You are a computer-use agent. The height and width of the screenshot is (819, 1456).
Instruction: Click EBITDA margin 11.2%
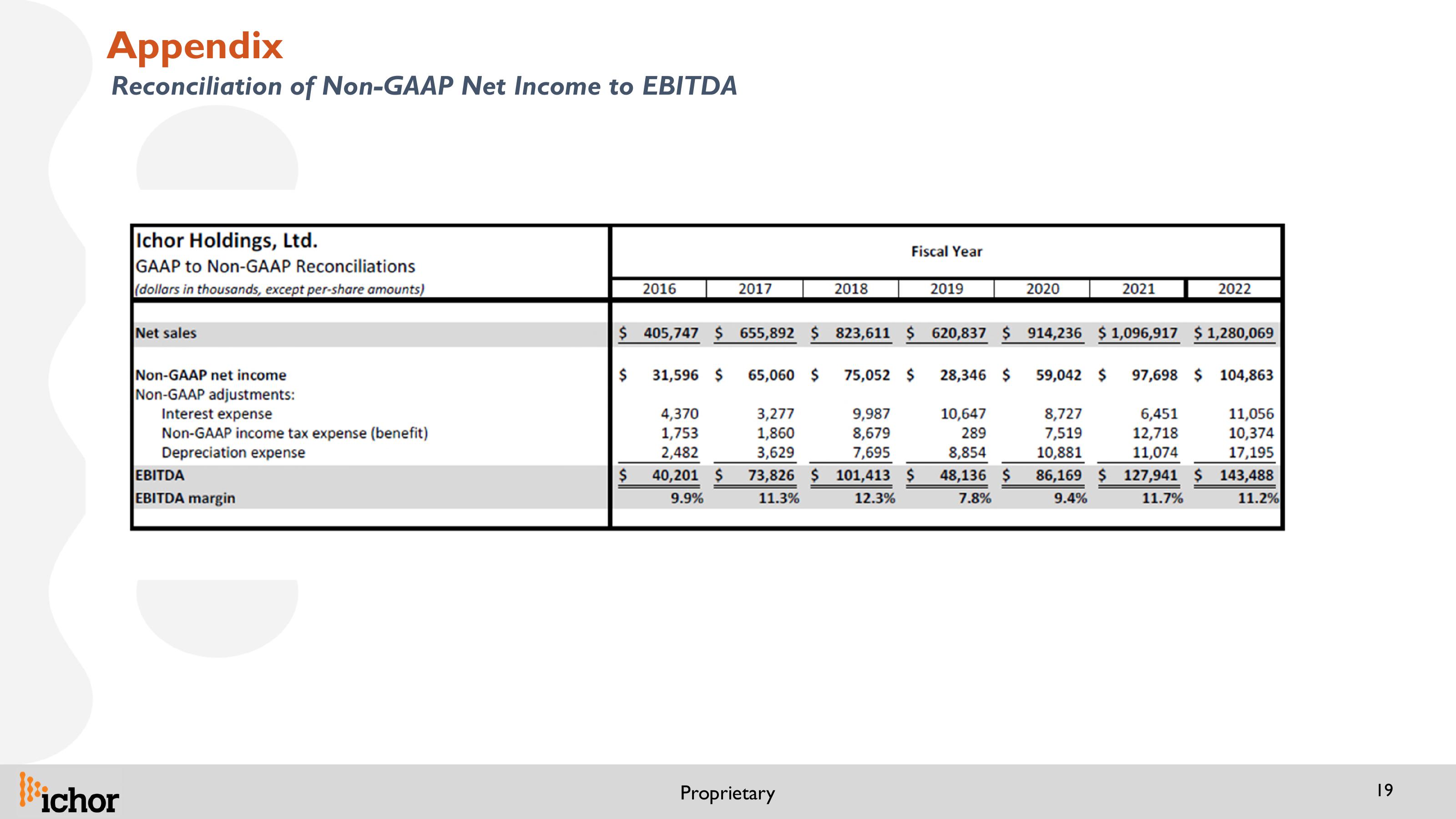[1258, 498]
